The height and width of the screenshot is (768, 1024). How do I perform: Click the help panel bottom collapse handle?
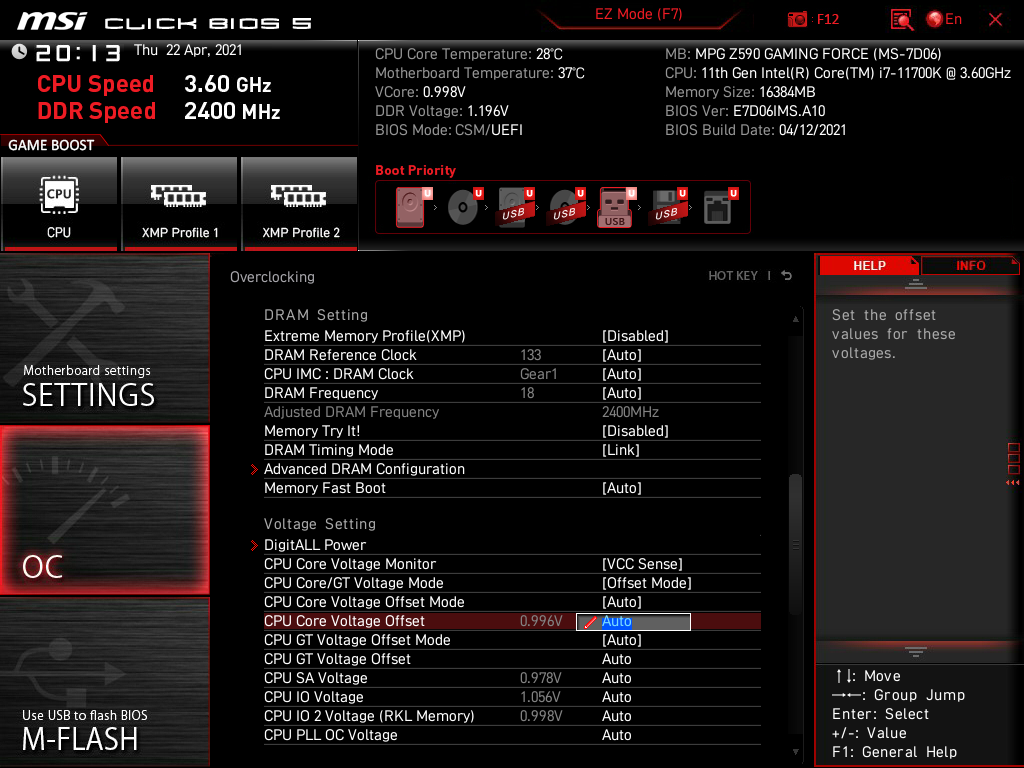coord(916,652)
